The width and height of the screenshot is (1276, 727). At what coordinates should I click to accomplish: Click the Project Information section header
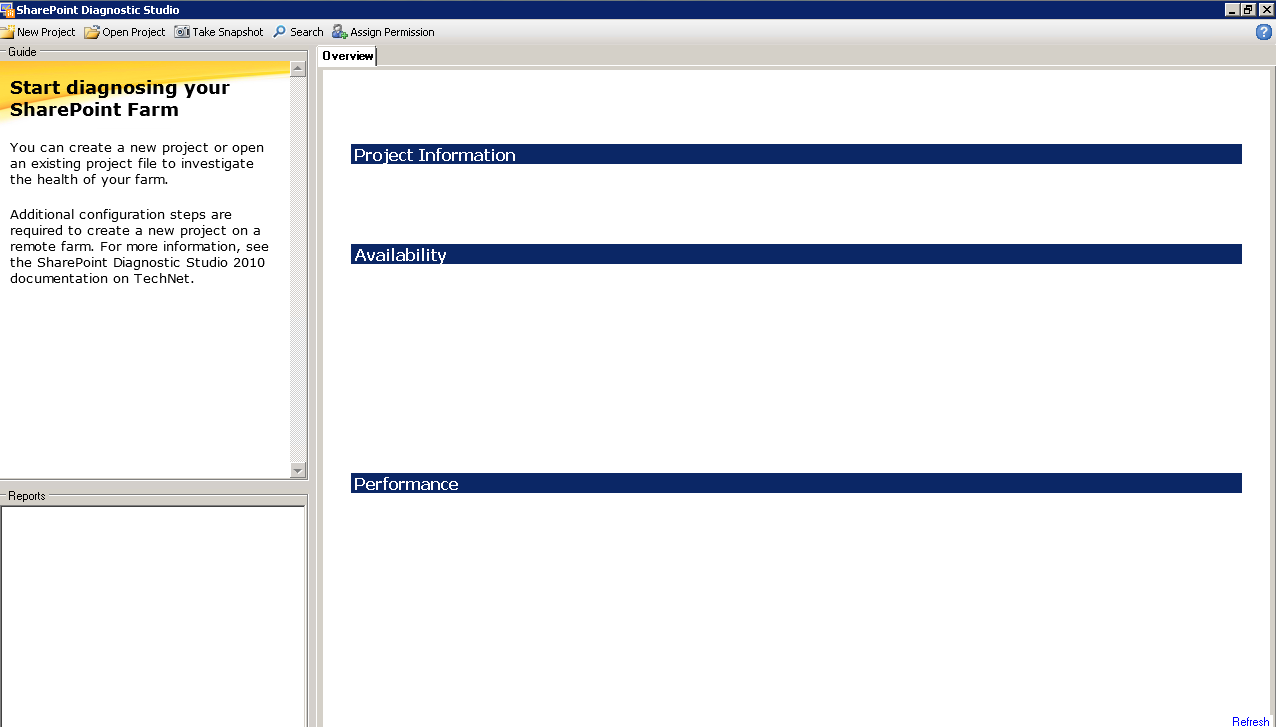796,154
